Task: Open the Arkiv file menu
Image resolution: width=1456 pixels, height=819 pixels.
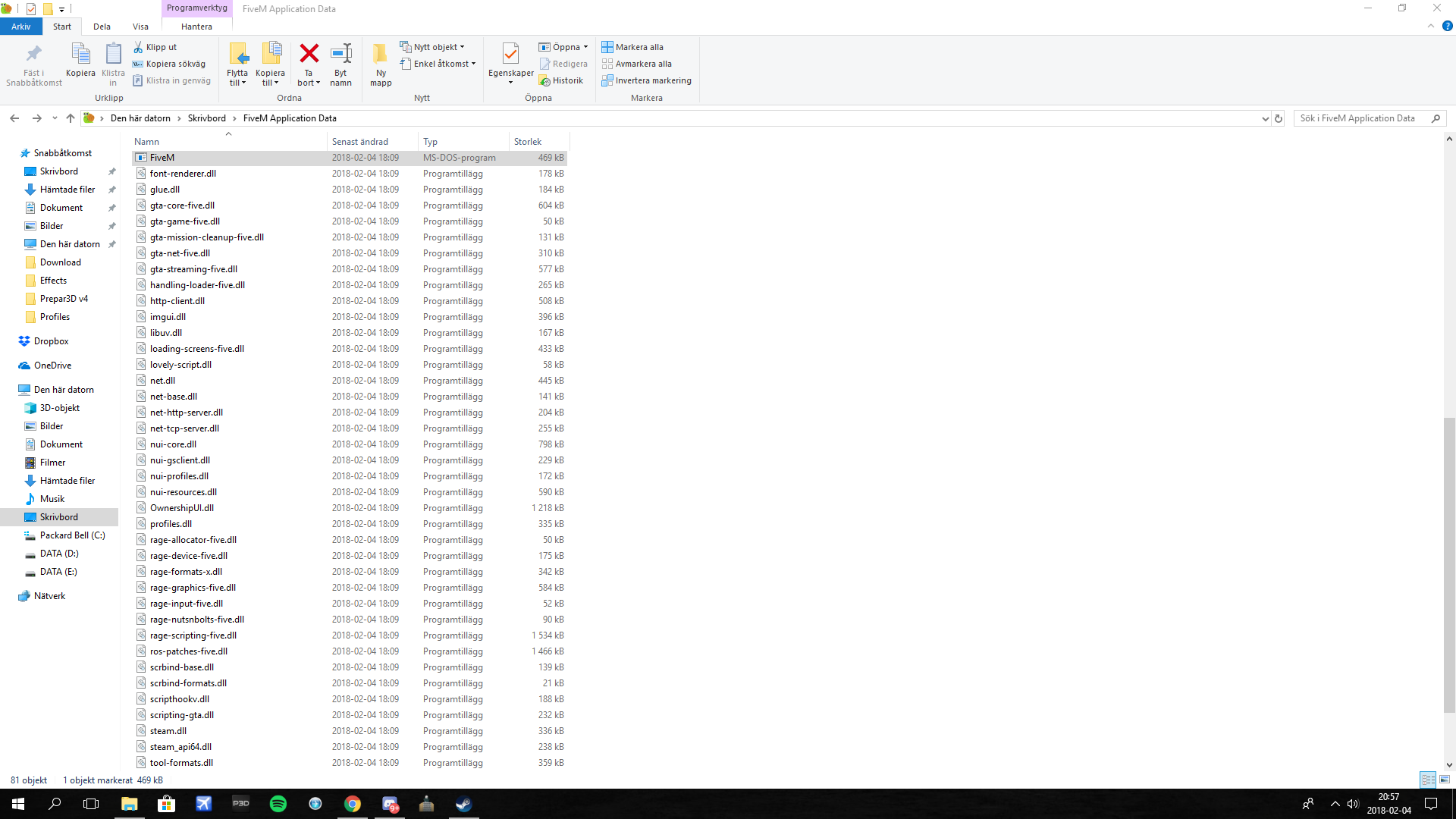Action: pos(20,27)
